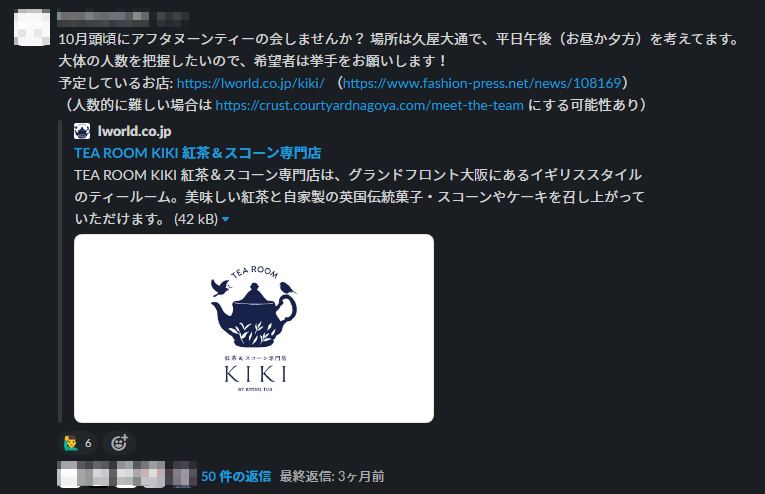Image resolution: width=765 pixels, height=494 pixels.
Task: Open the KIKI teapot logo preview image
Action: pos(254,328)
